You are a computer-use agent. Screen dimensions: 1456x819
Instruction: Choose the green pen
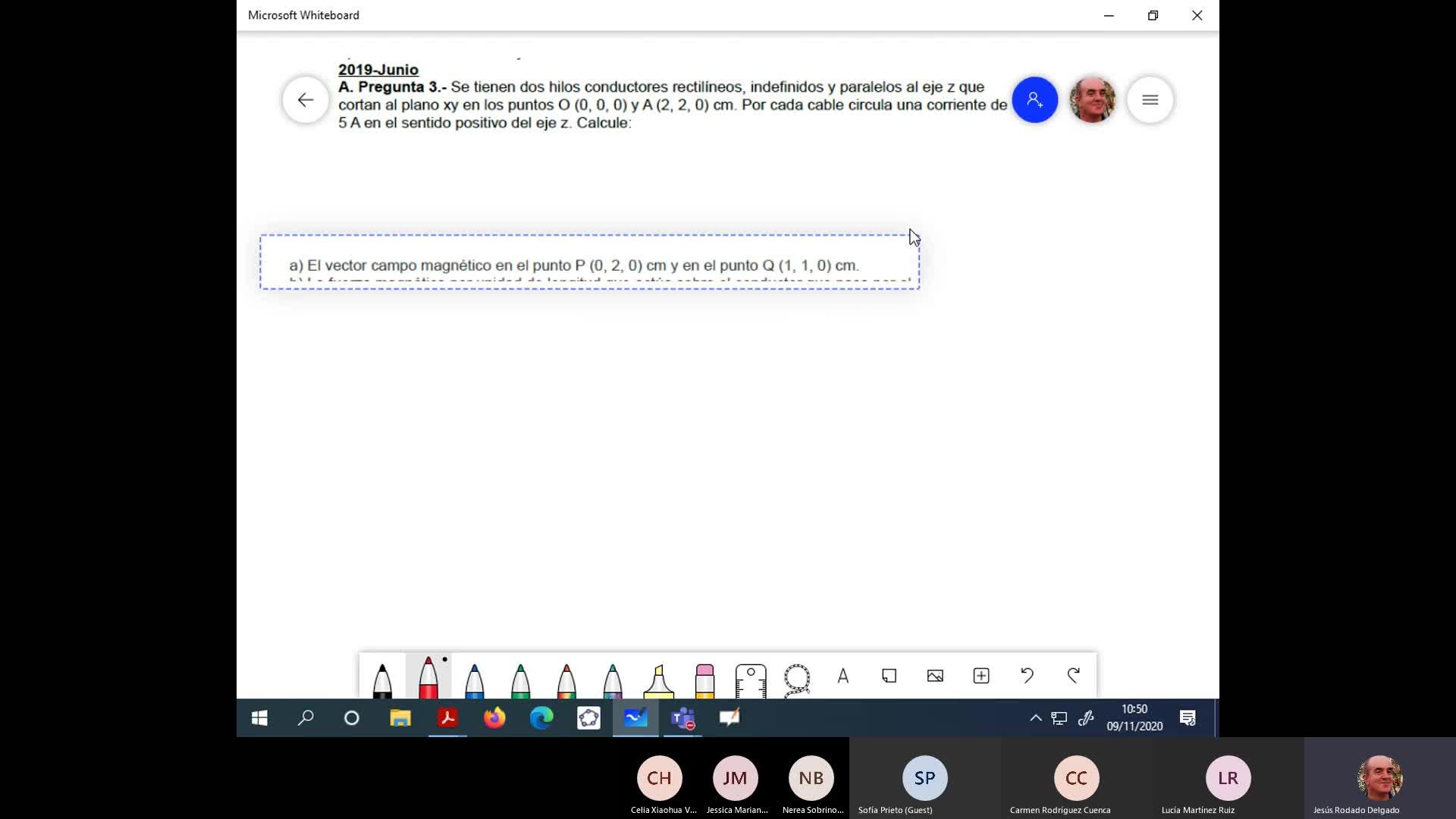point(520,679)
